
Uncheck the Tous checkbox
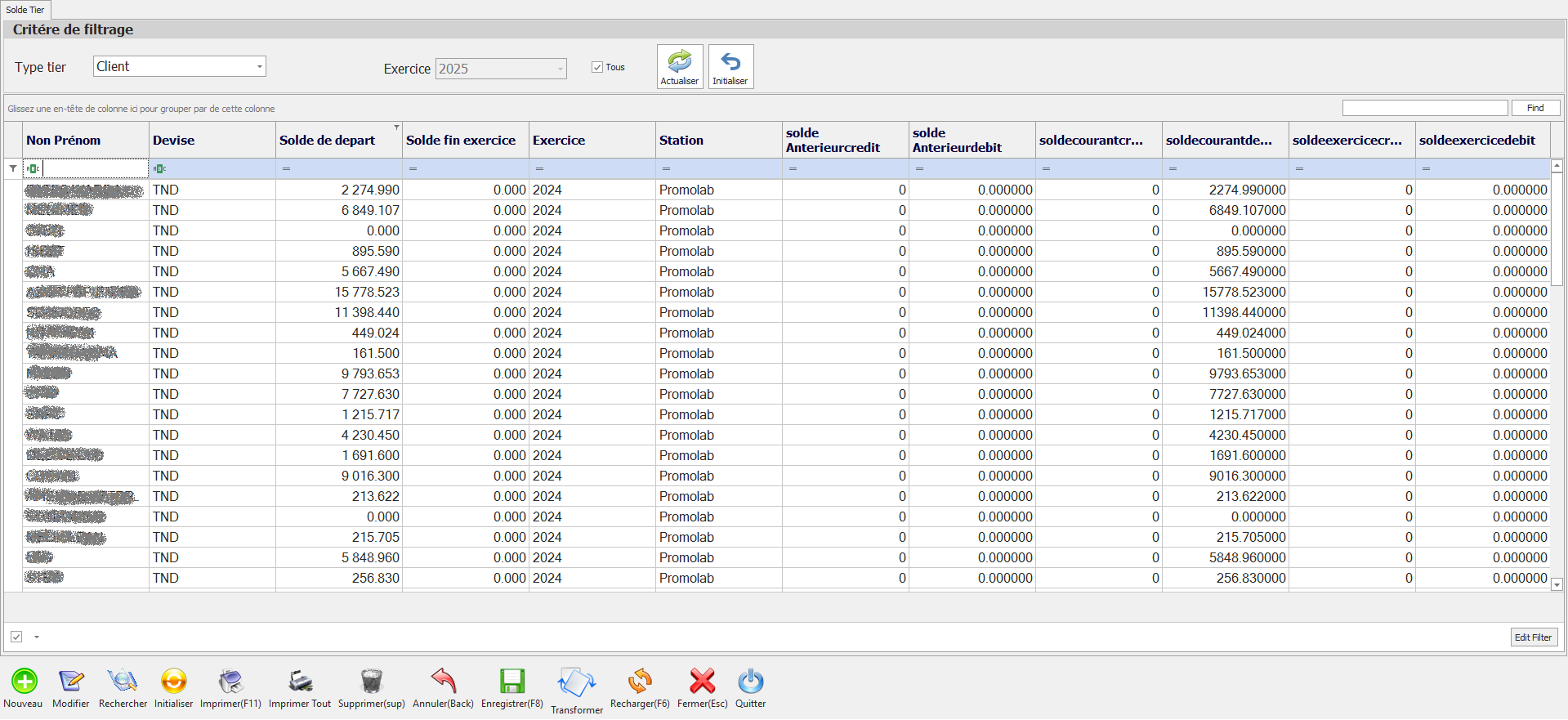point(597,67)
